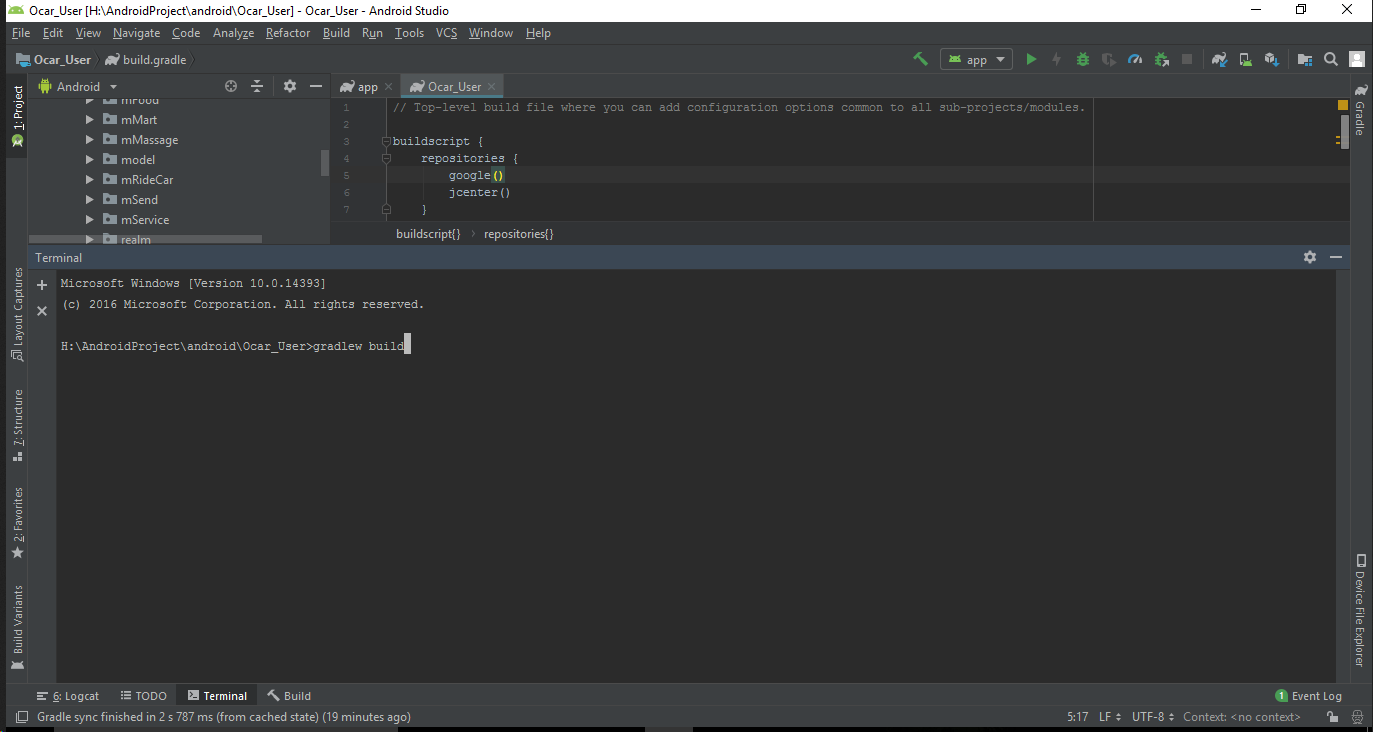
Task: Click the Ocar_User breadcrumb in navigation bar
Action: [53, 60]
